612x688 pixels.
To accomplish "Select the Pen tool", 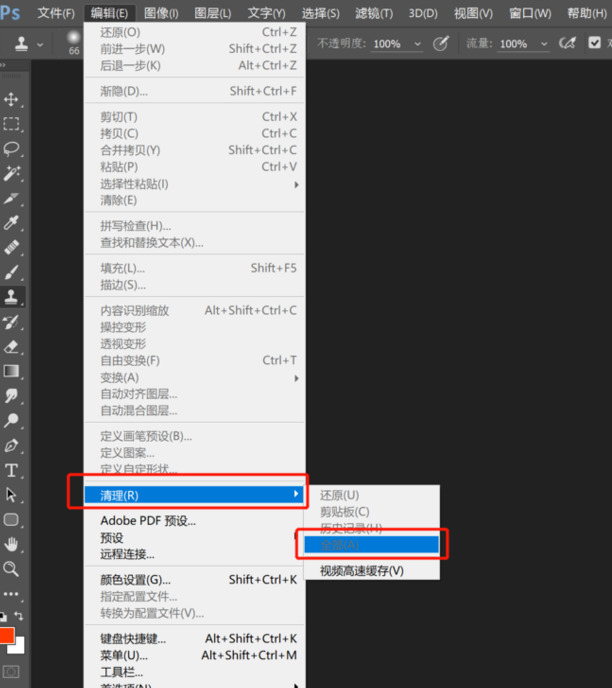I will point(11,445).
